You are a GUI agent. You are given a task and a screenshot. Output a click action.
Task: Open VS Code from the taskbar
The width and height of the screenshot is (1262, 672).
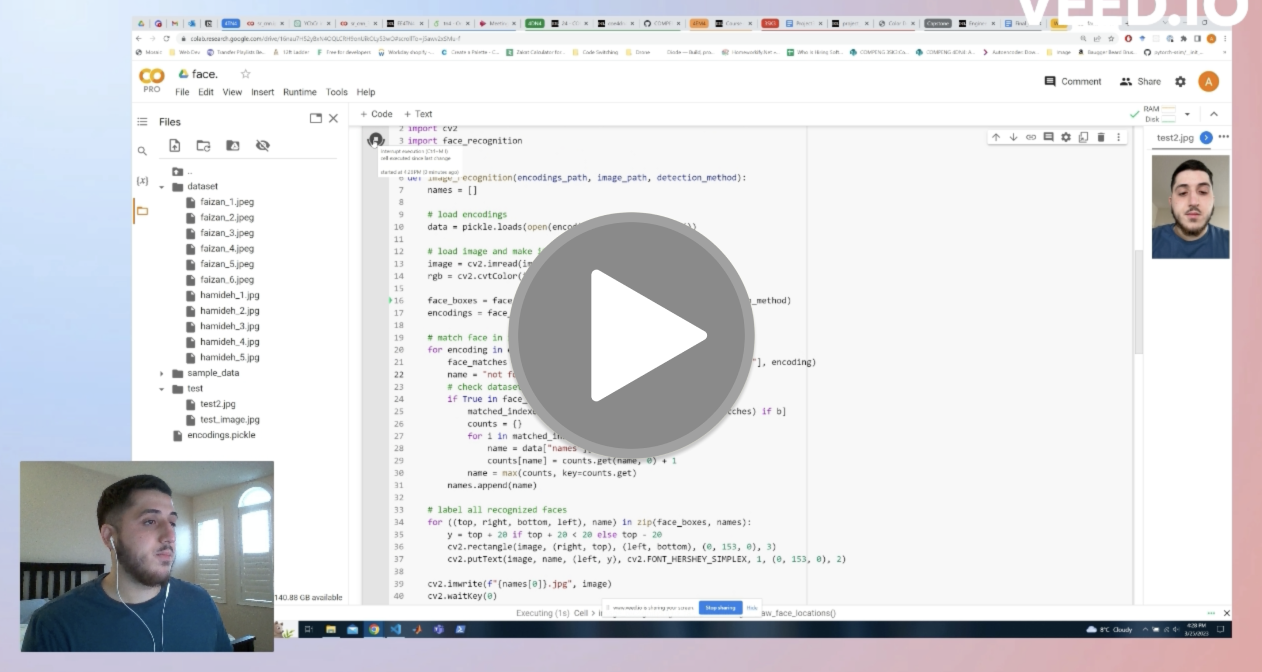click(397, 630)
